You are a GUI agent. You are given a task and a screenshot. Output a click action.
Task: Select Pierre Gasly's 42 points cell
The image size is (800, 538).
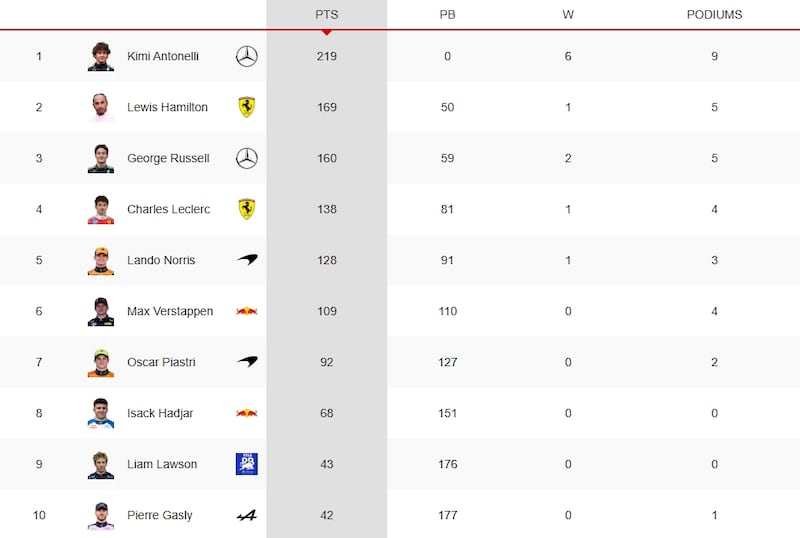[x=327, y=515]
